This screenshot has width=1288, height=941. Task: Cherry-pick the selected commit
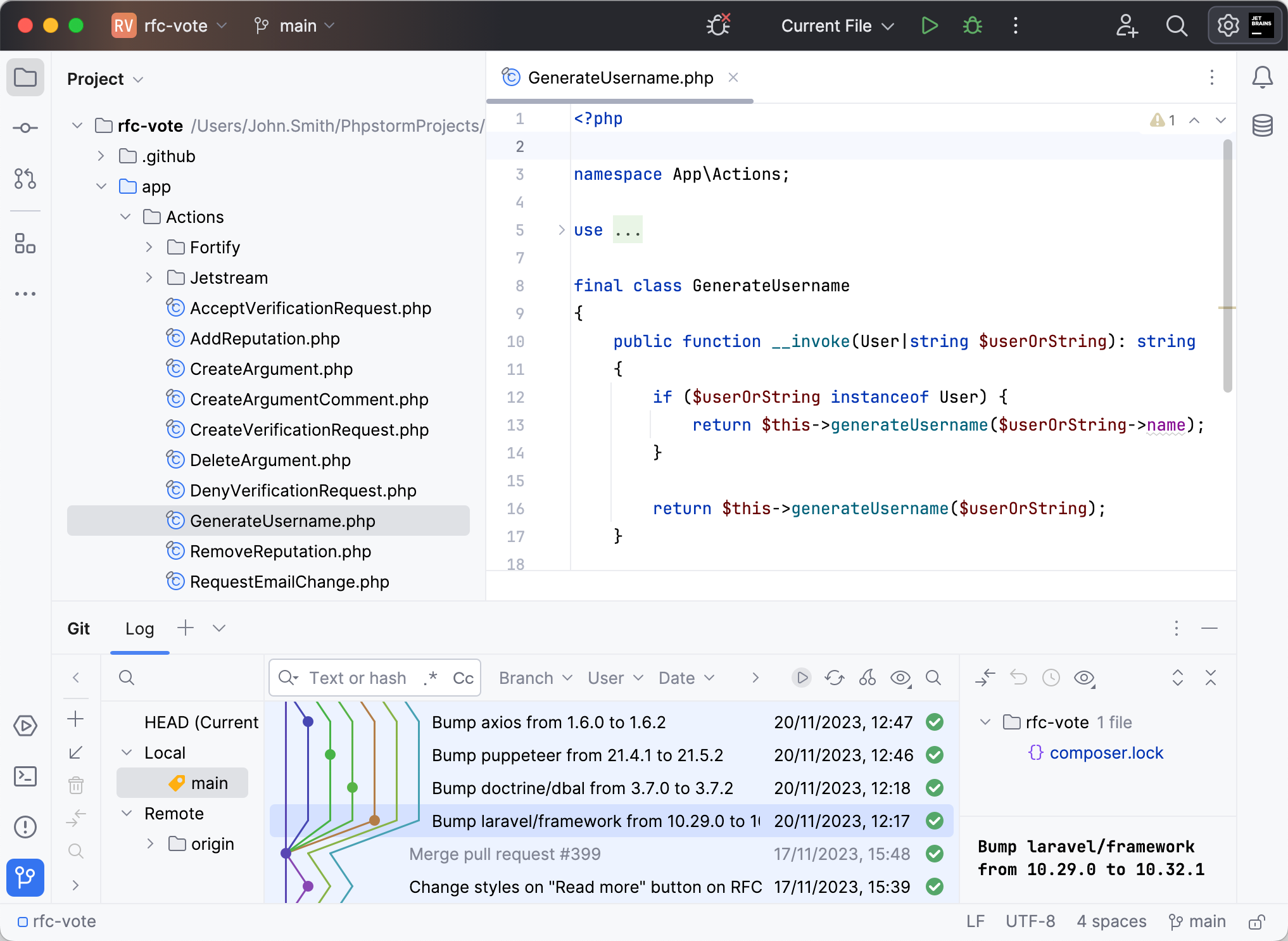pyautogui.click(x=867, y=678)
